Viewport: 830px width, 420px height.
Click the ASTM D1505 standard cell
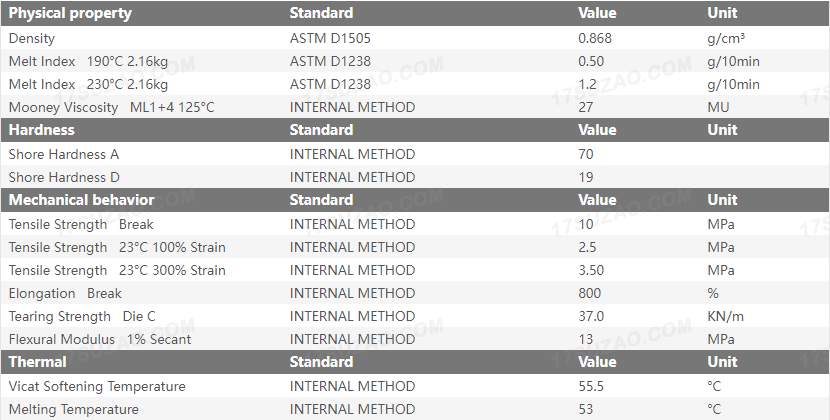[337, 38]
